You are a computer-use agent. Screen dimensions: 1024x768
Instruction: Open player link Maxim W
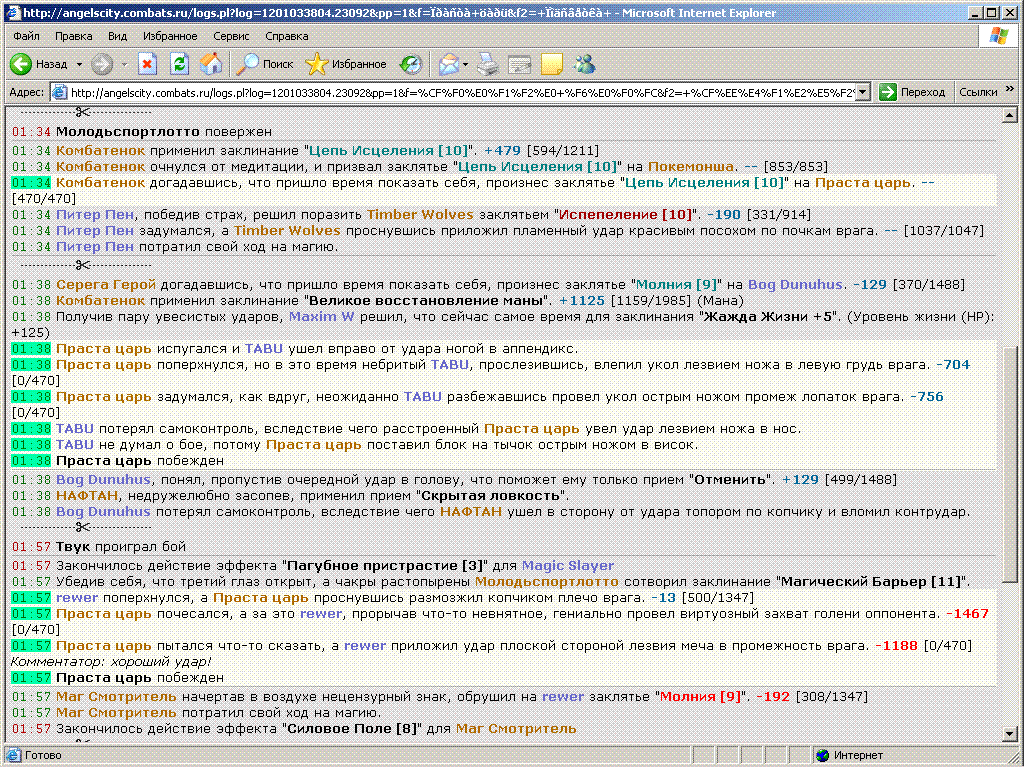pos(321,317)
